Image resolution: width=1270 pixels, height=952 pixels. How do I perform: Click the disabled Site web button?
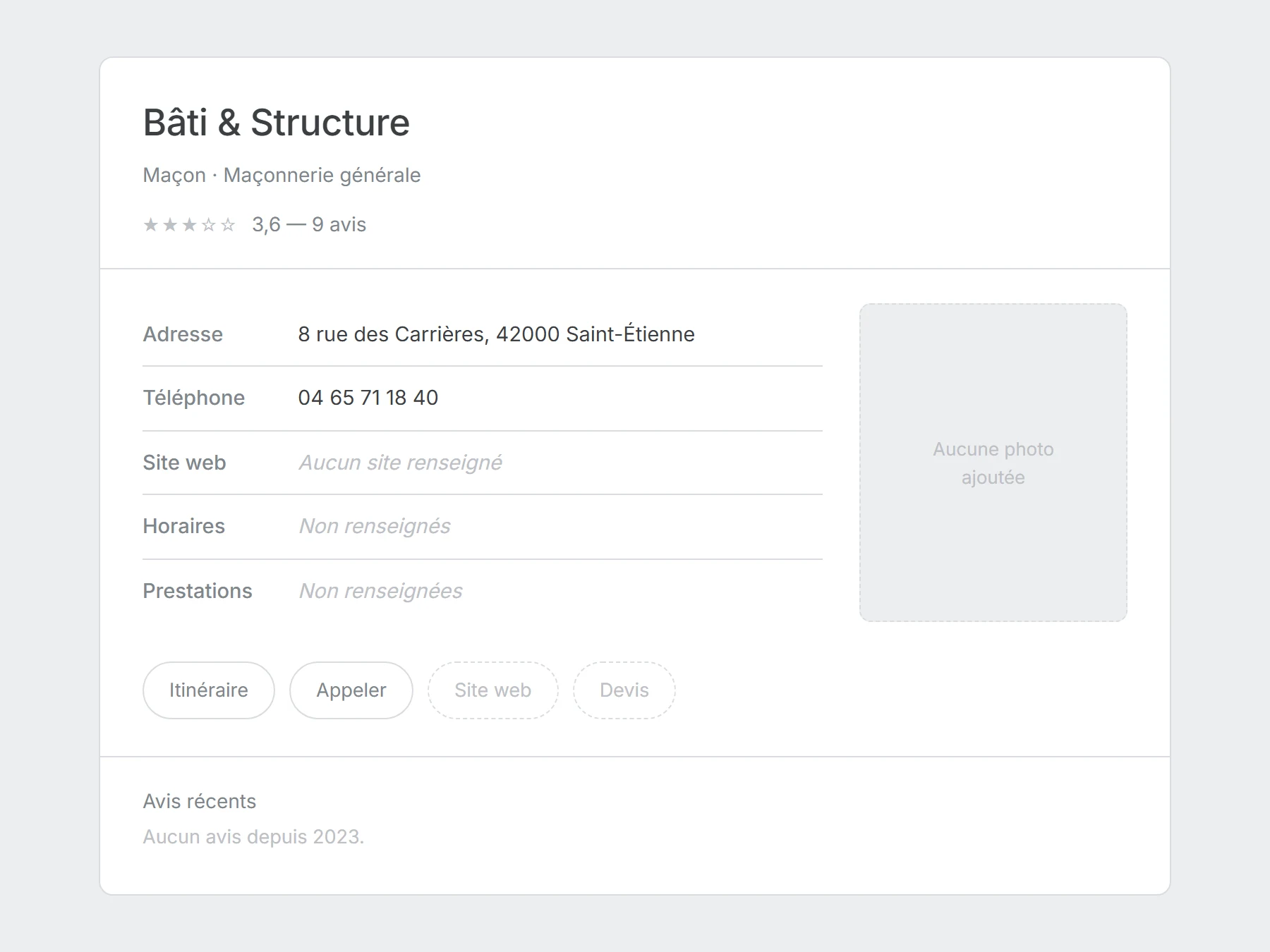492,690
